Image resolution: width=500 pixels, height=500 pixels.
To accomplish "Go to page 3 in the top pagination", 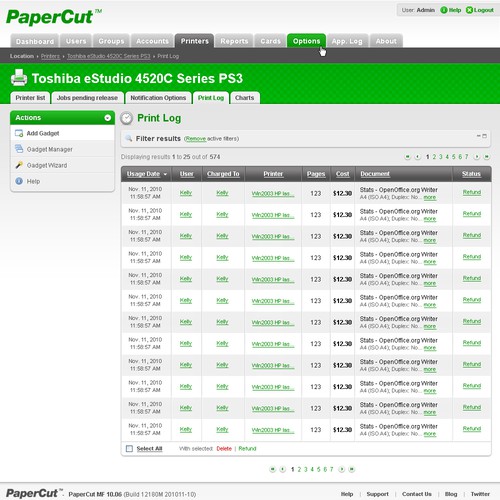I will (x=441, y=157).
